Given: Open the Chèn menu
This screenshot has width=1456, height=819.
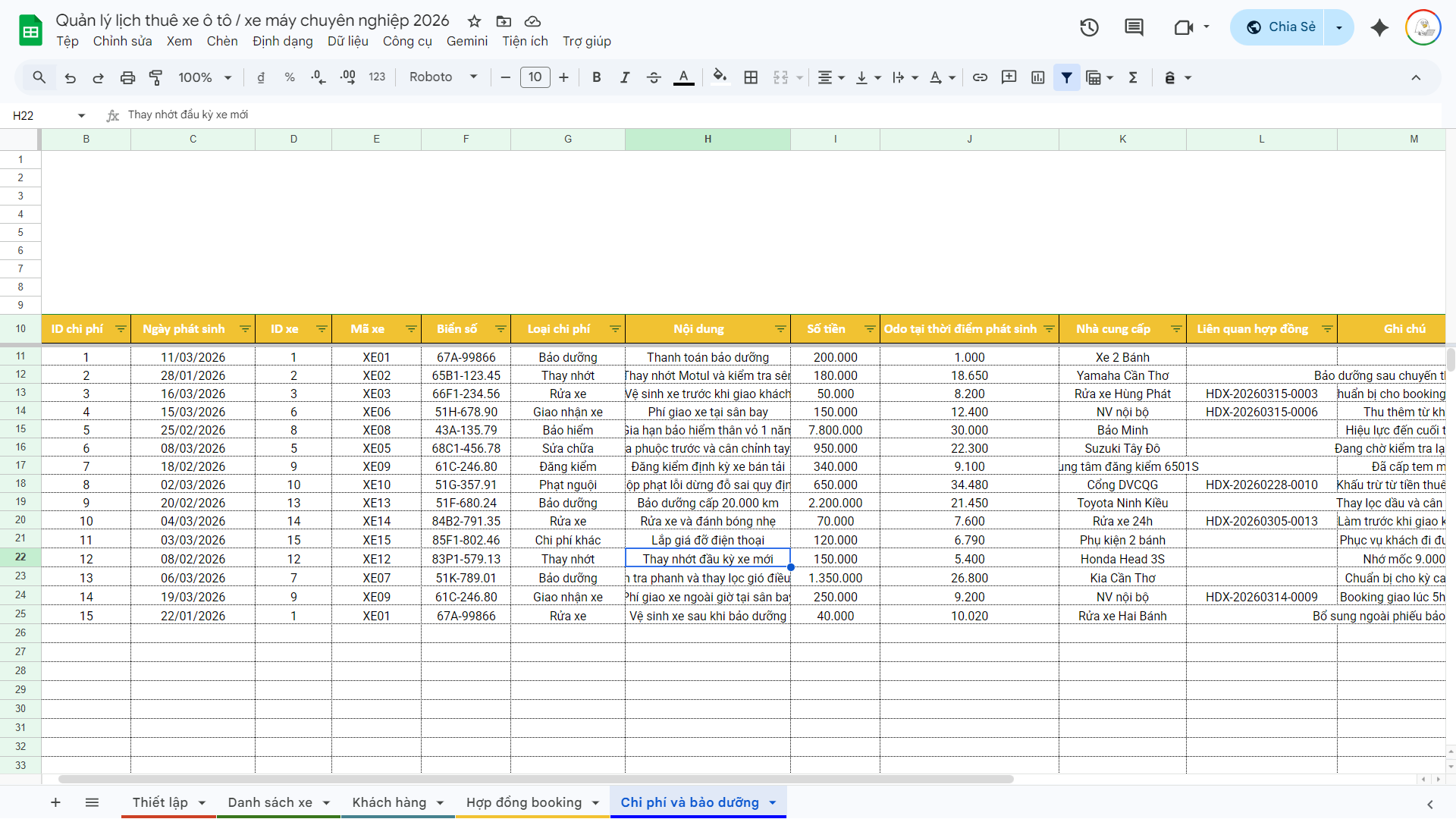Looking at the screenshot, I should click(x=222, y=42).
